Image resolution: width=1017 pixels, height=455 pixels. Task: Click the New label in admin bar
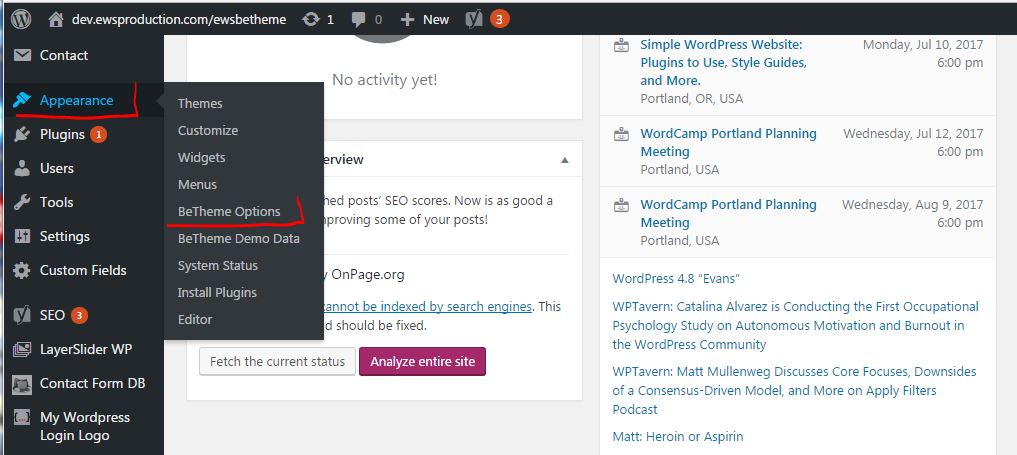tap(436, 20)
